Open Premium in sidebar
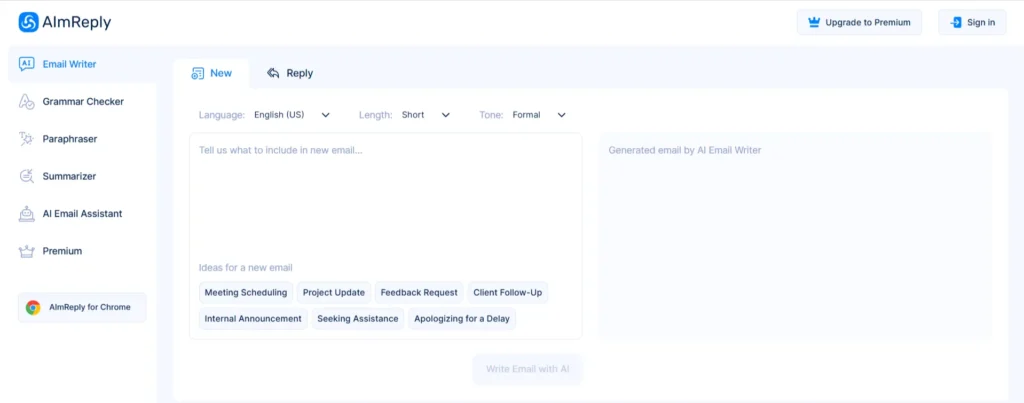The height and width of the screenshot is (403, 1024). [x=82, y=251]
